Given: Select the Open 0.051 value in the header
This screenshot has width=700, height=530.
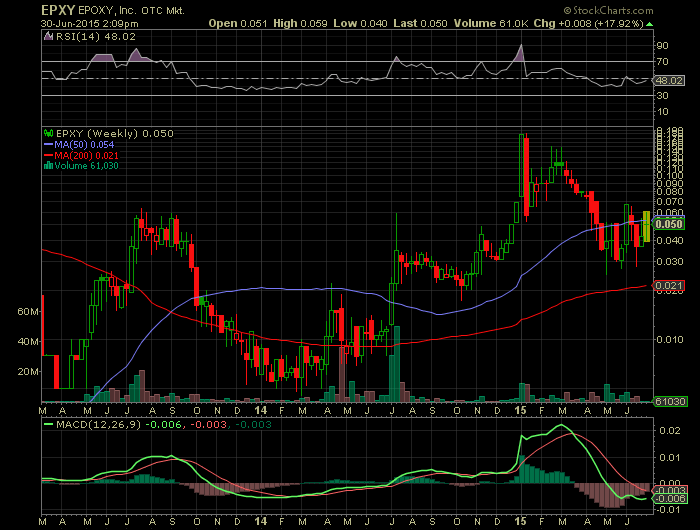Looking at the screenshot, I should click(x=238, y=24).
